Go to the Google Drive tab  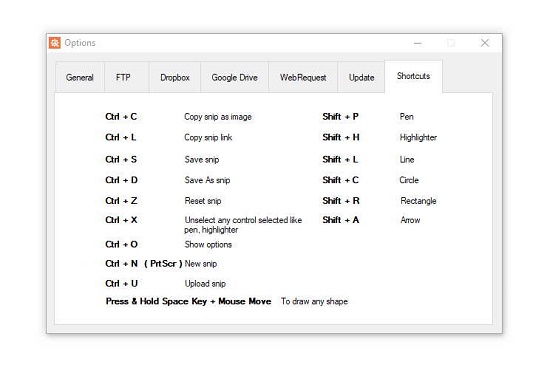click(234, 77)
